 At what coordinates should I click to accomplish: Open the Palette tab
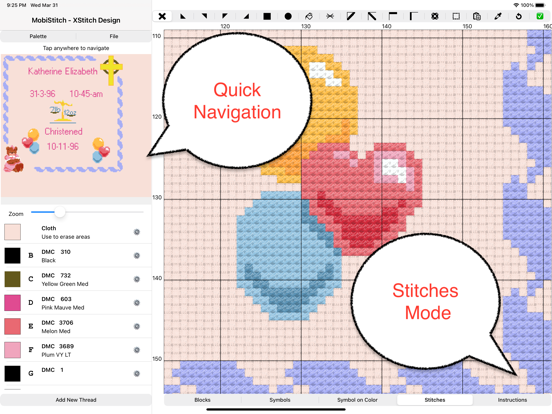tap(38, 36)
